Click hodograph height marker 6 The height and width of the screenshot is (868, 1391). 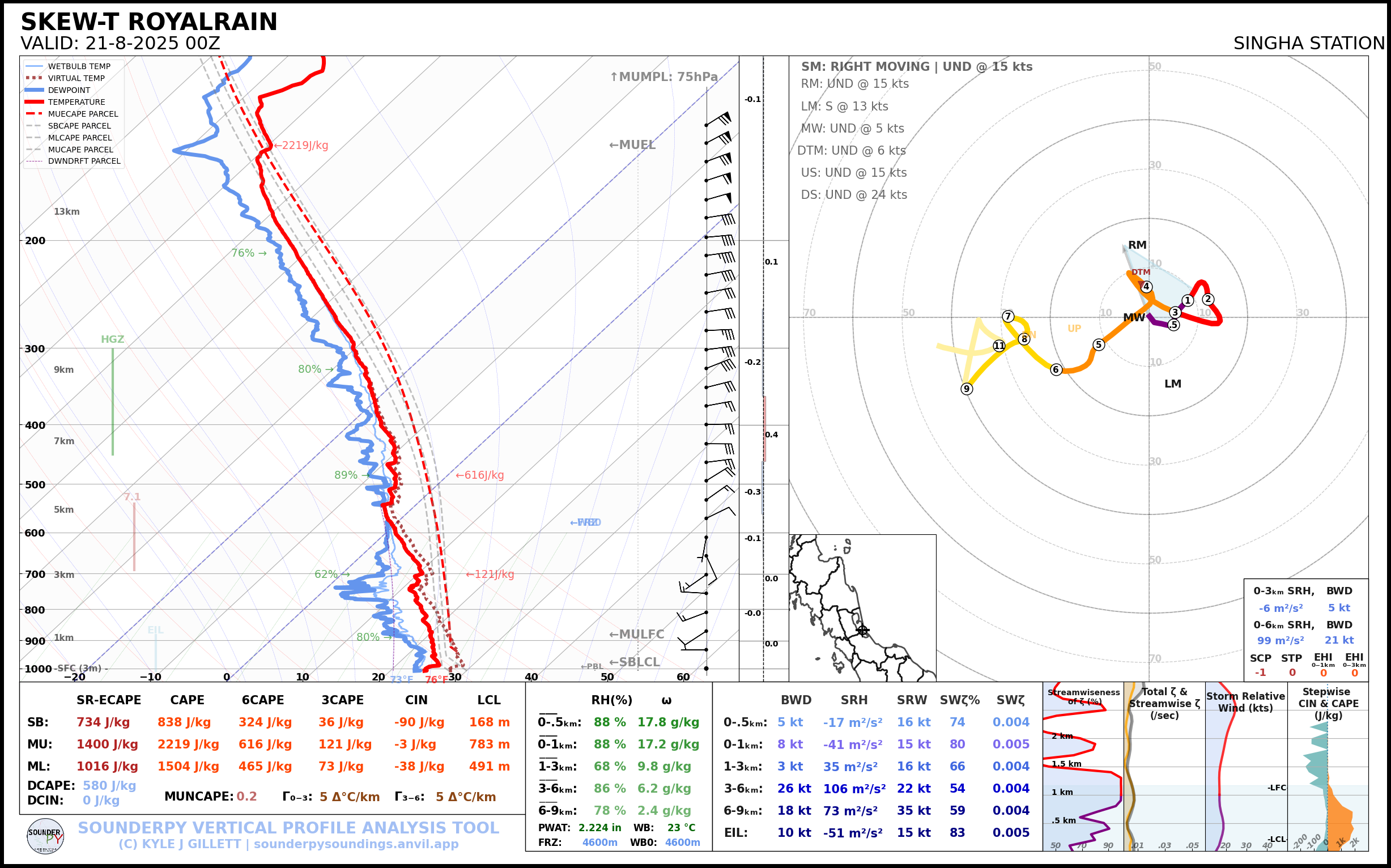tap(1056, 370)
